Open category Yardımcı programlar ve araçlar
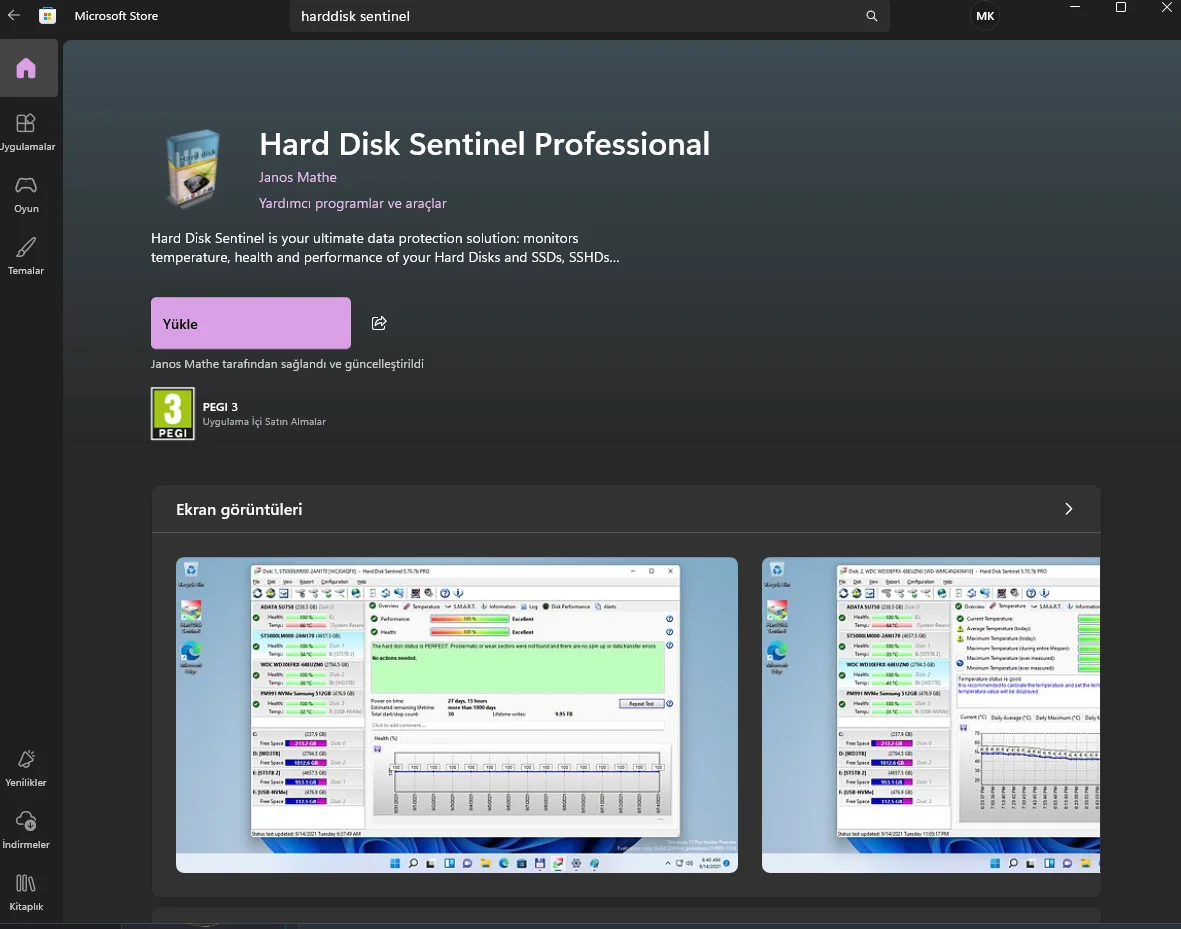The height and width of the screenshot is (929, 1181). (x=352, y=203)
